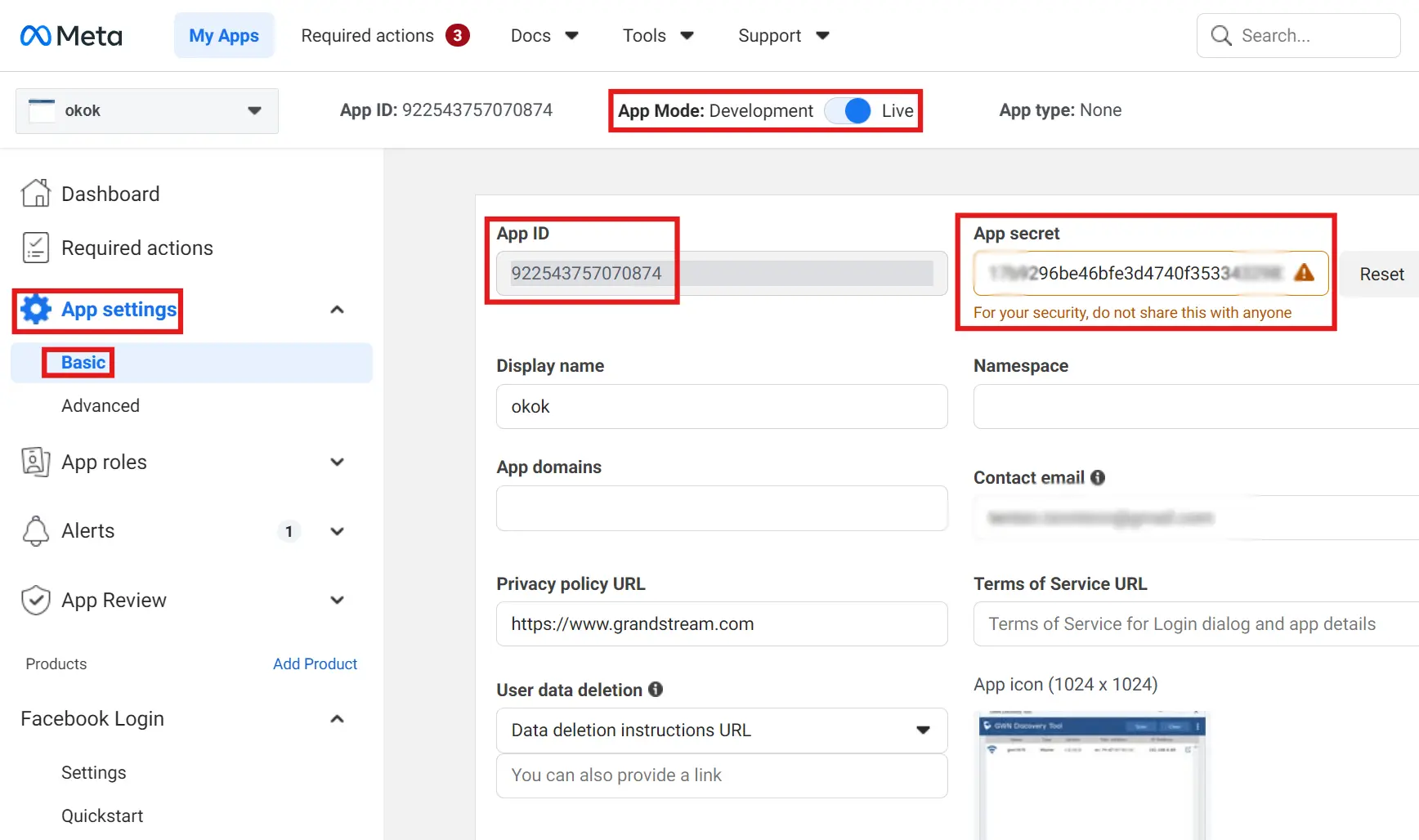Click the okok app thumbnail icon
The width and height of the screenshot is (1419, 840).
tap(42, 110)
